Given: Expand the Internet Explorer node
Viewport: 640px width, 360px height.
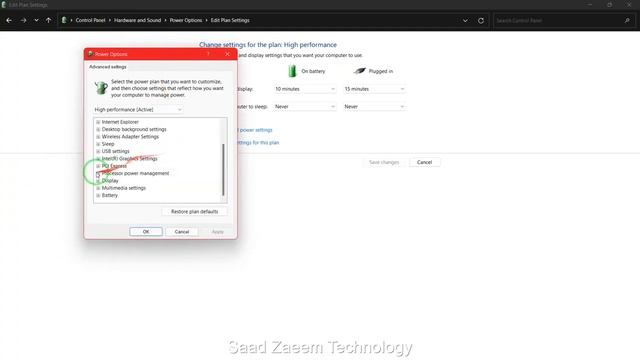Looking at the screenshot, I should pos(98,122).
